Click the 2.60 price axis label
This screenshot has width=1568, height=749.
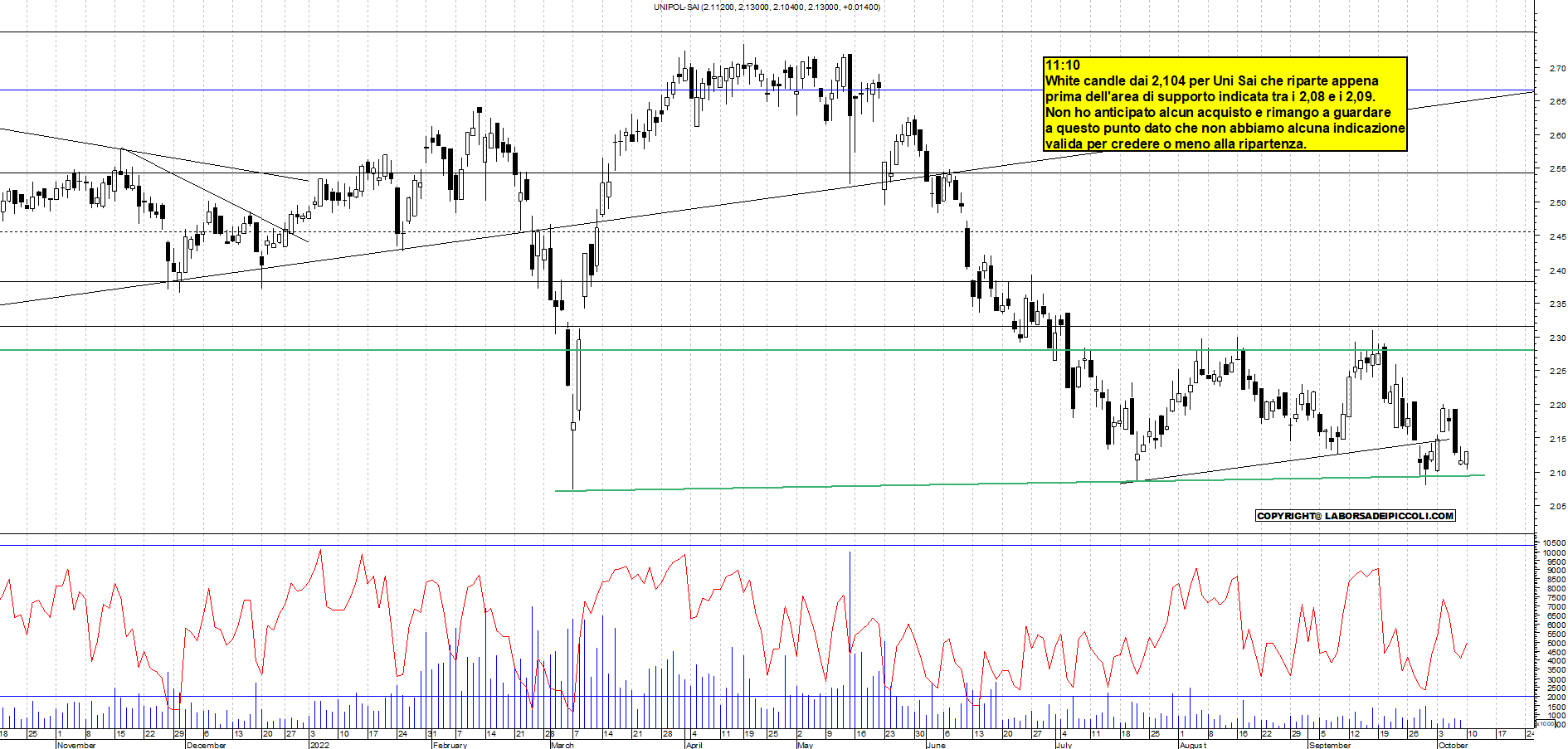tap(1556, 135)
